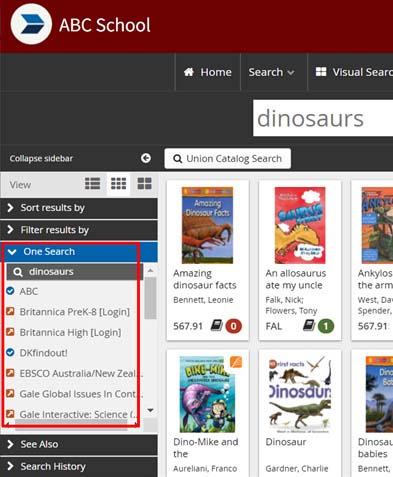Click the Collapse sidebar label
Image resolution: width=393 pixels, height=477 pixels.
pyautogui.click(x=41, y=158)
